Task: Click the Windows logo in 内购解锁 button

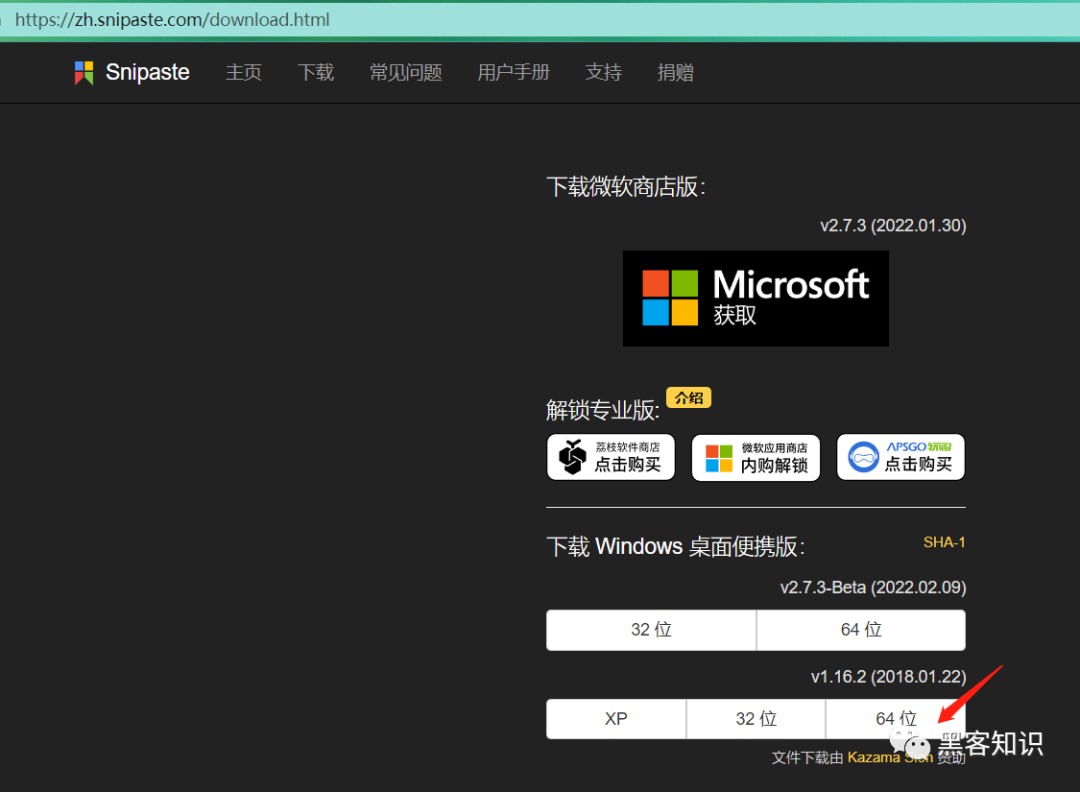Action: [x=719, y=458]
